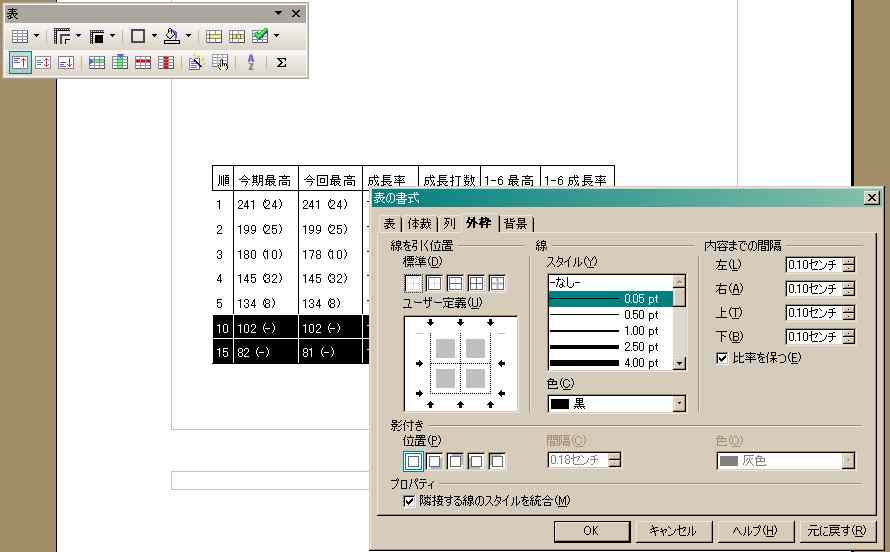Open the background color dropdown arrow in toolbar
The width and height of the screenshot is (890, 552).
pos(188,36)
